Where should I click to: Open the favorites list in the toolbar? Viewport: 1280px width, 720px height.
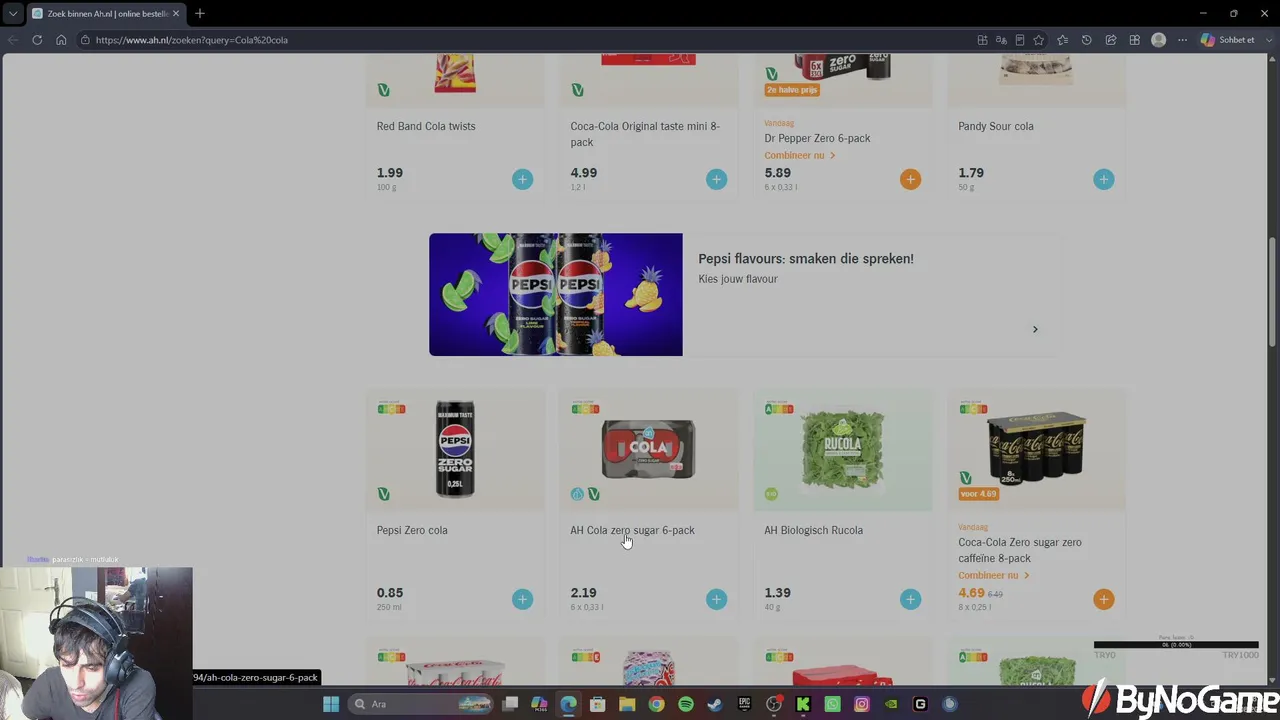[x=1062, y=40]
